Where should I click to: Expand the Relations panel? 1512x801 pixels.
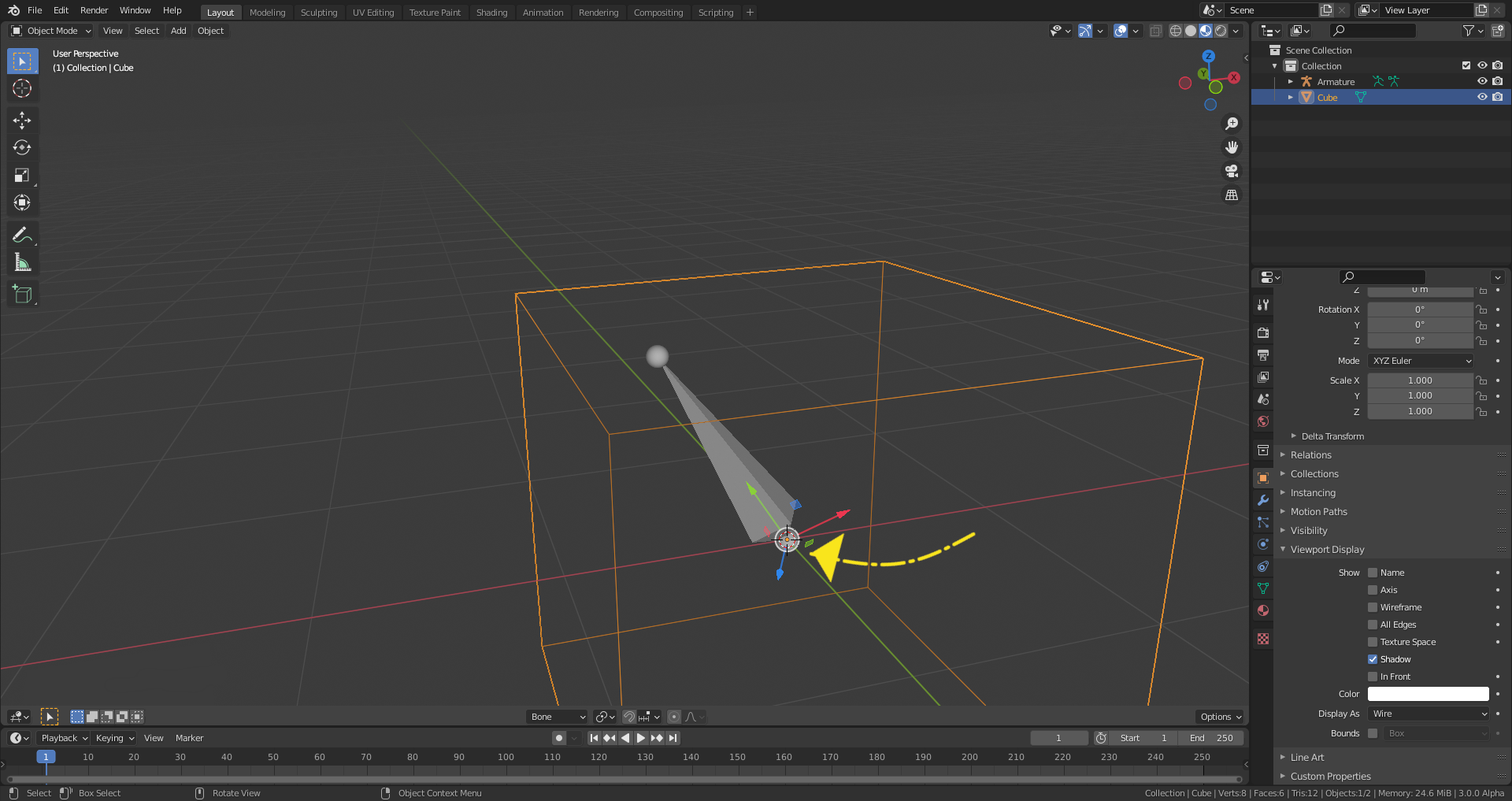coord(1310,455)
